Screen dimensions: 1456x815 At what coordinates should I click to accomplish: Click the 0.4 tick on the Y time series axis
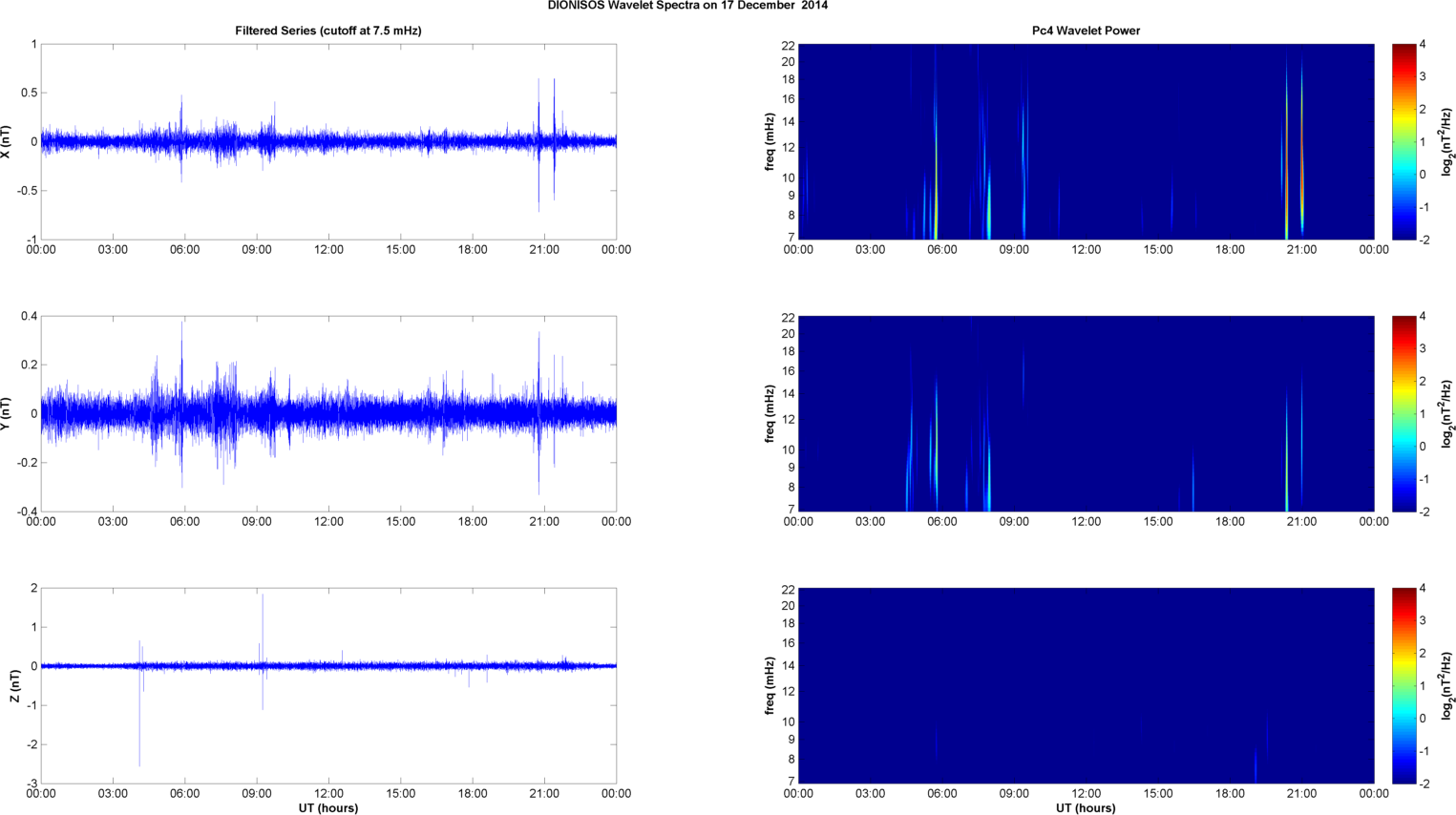[30, 316]
